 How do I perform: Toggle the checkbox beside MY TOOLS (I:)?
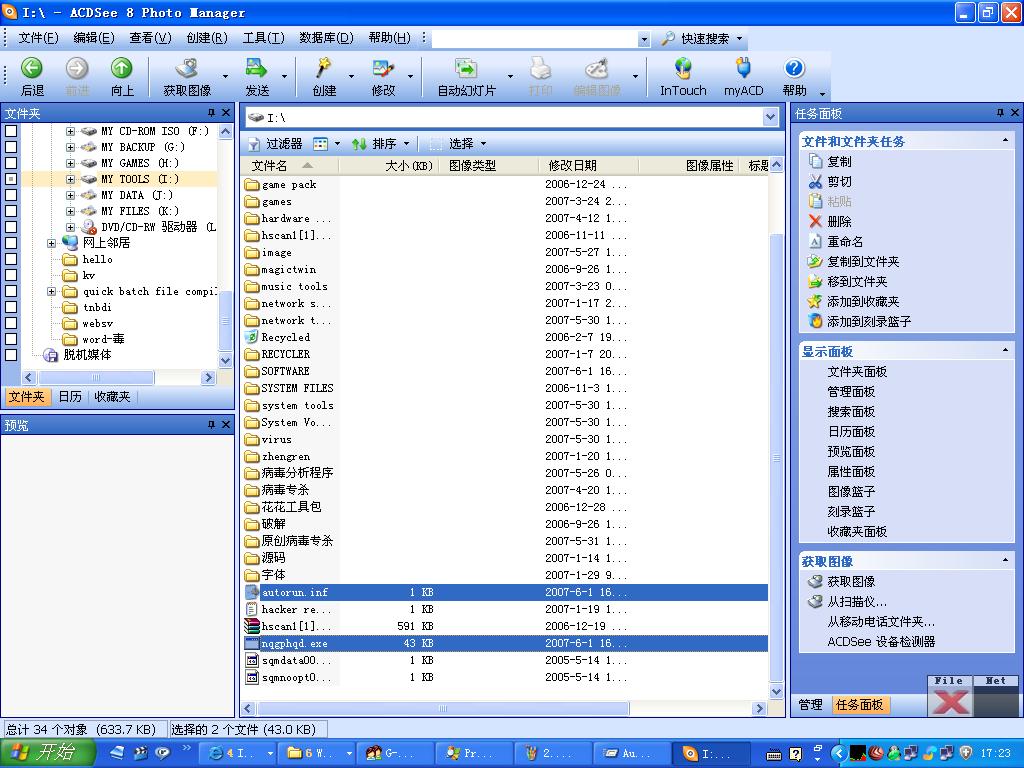click(x=11, y=179)
